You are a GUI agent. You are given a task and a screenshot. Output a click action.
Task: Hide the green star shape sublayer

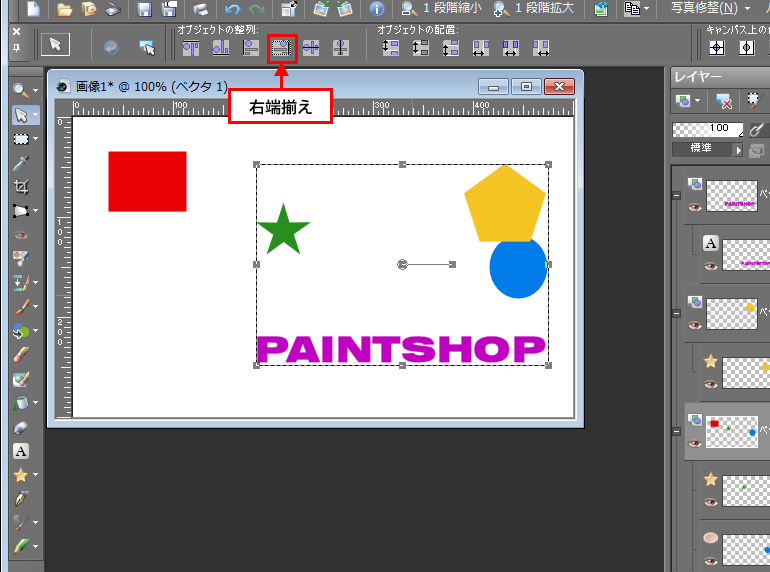coord(711,502)
